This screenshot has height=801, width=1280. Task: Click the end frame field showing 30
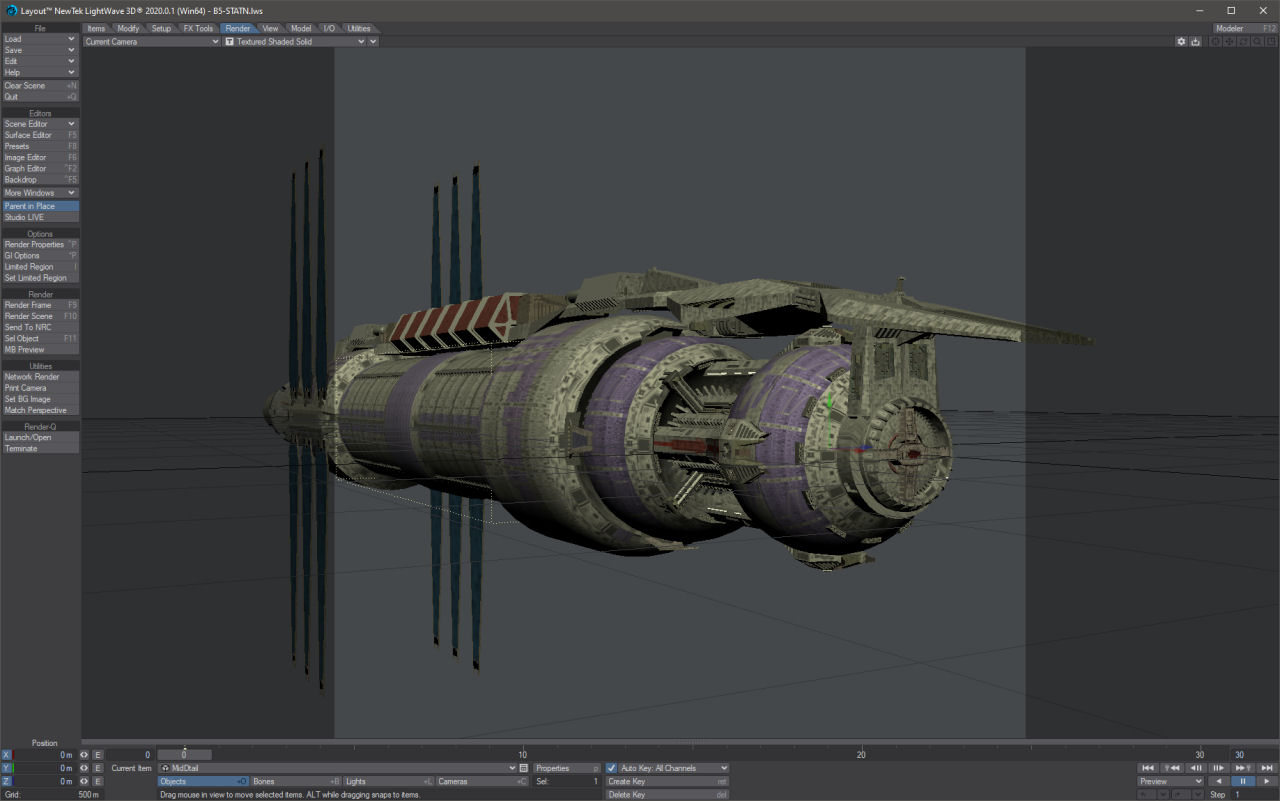[1254, 755]
